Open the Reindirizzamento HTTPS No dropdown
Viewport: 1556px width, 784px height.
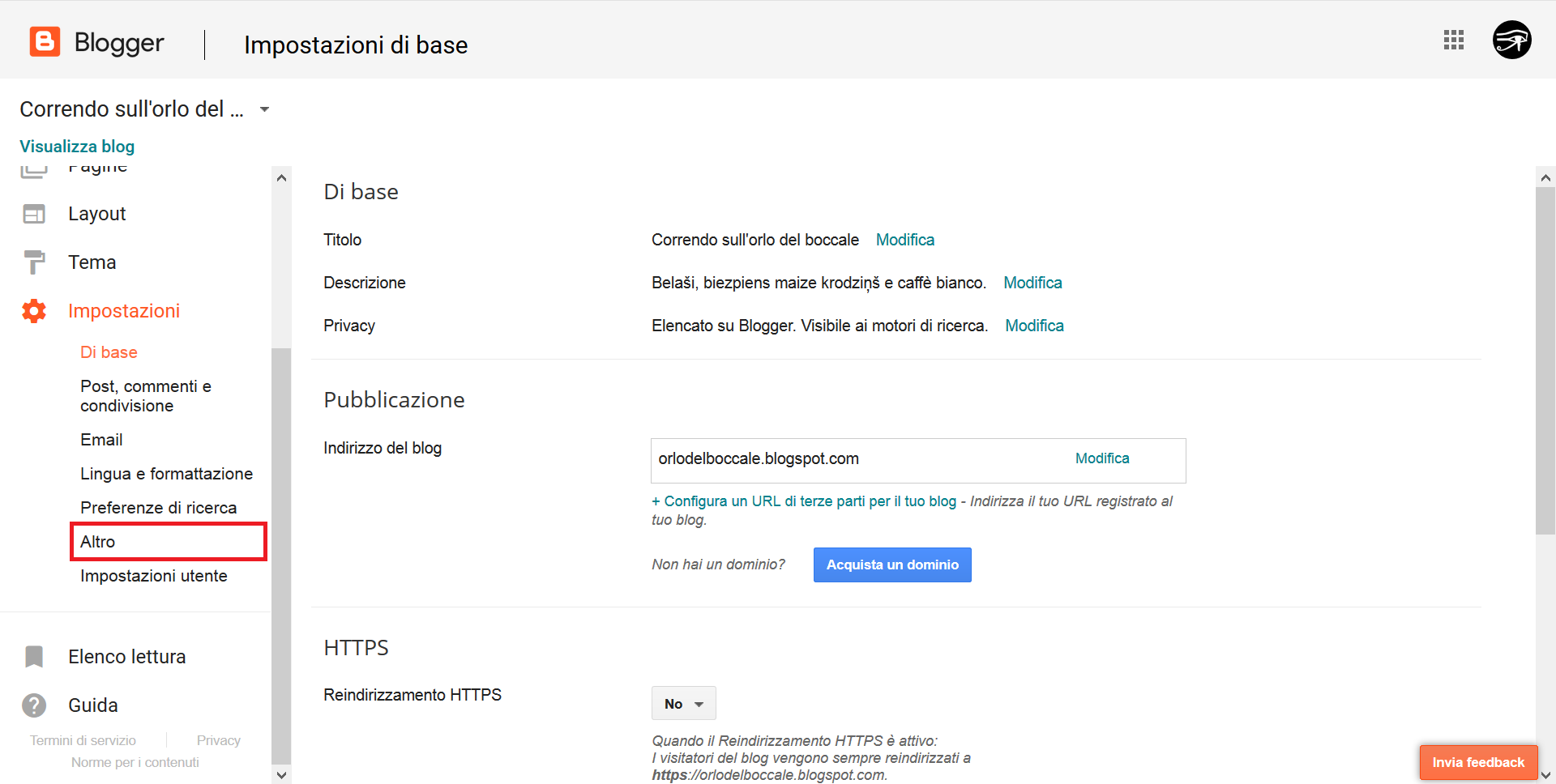click(684, 704)
